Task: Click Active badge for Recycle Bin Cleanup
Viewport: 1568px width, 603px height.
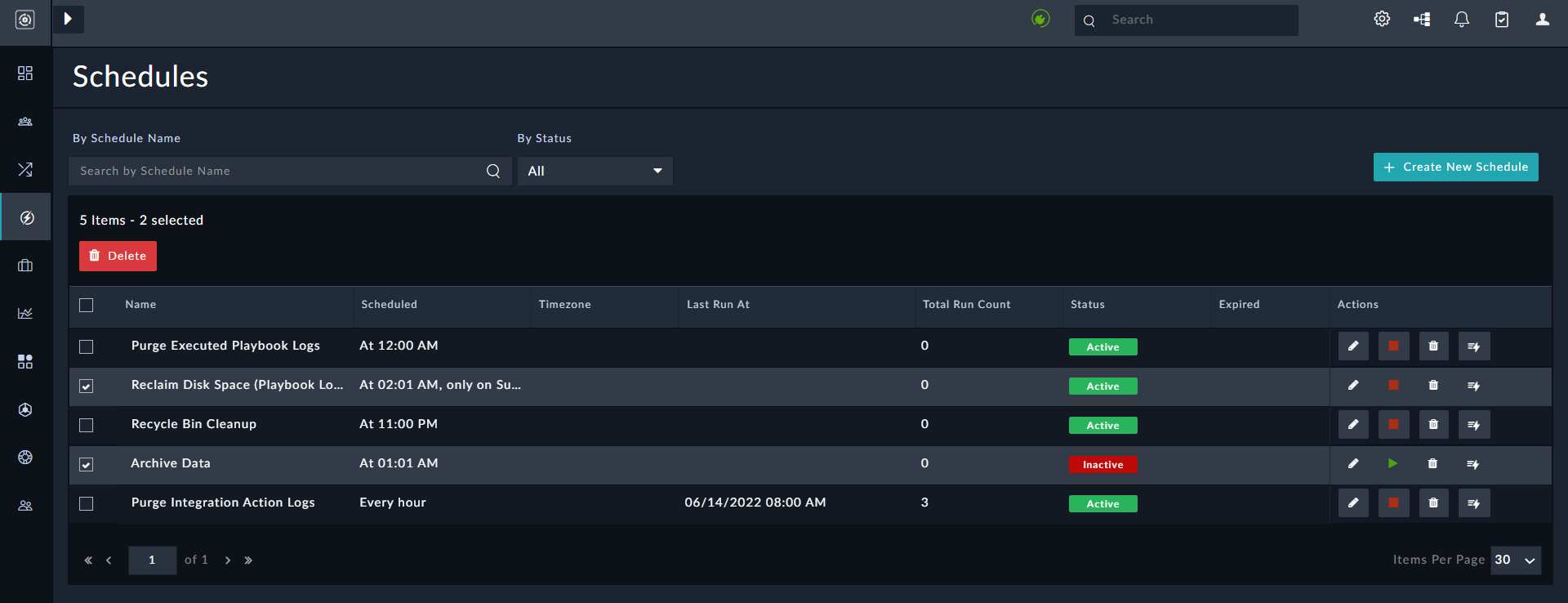Action: pyautogui.click(x=1103, y=426)
